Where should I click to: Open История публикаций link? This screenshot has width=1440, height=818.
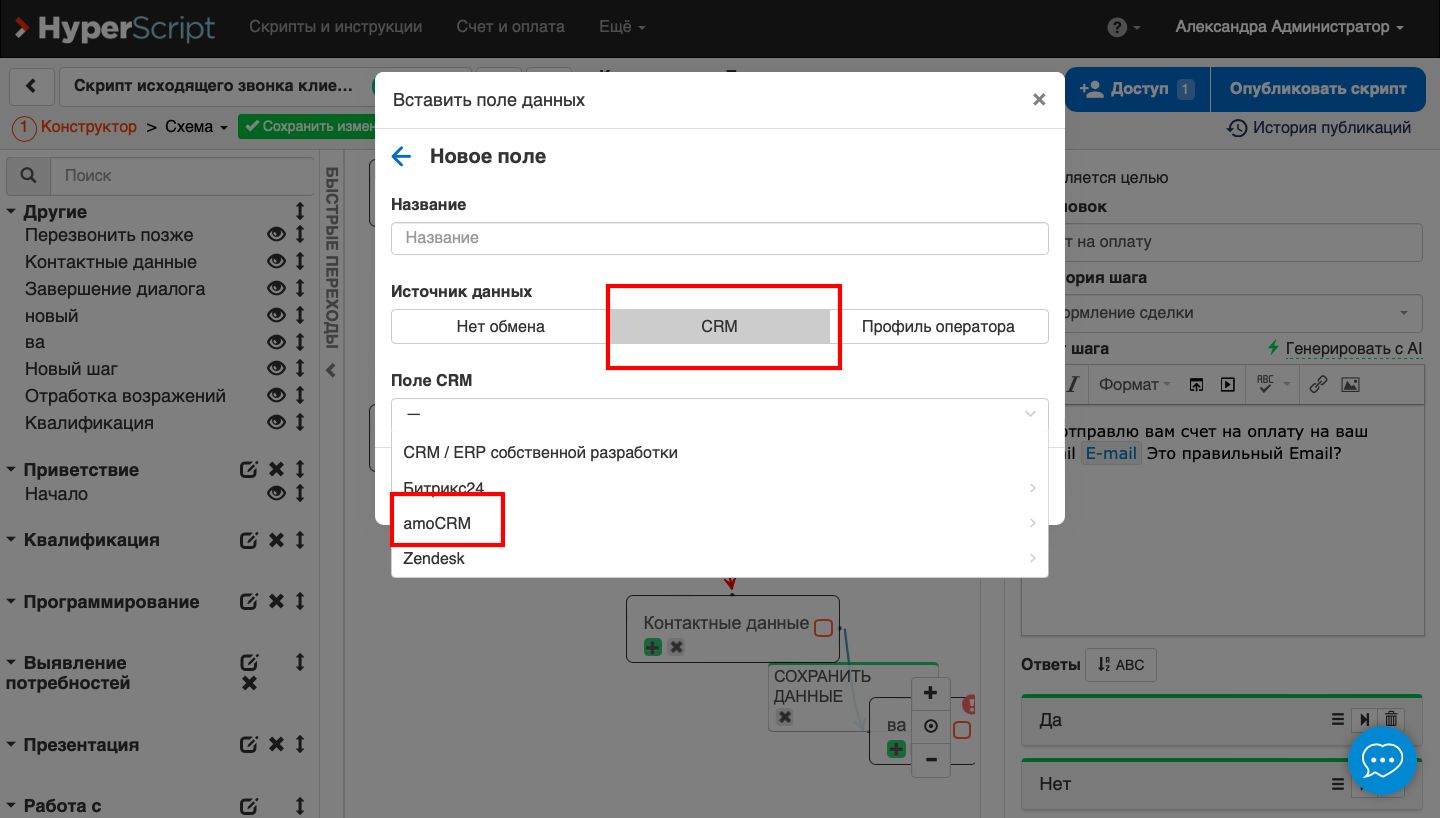point(1319,127)
